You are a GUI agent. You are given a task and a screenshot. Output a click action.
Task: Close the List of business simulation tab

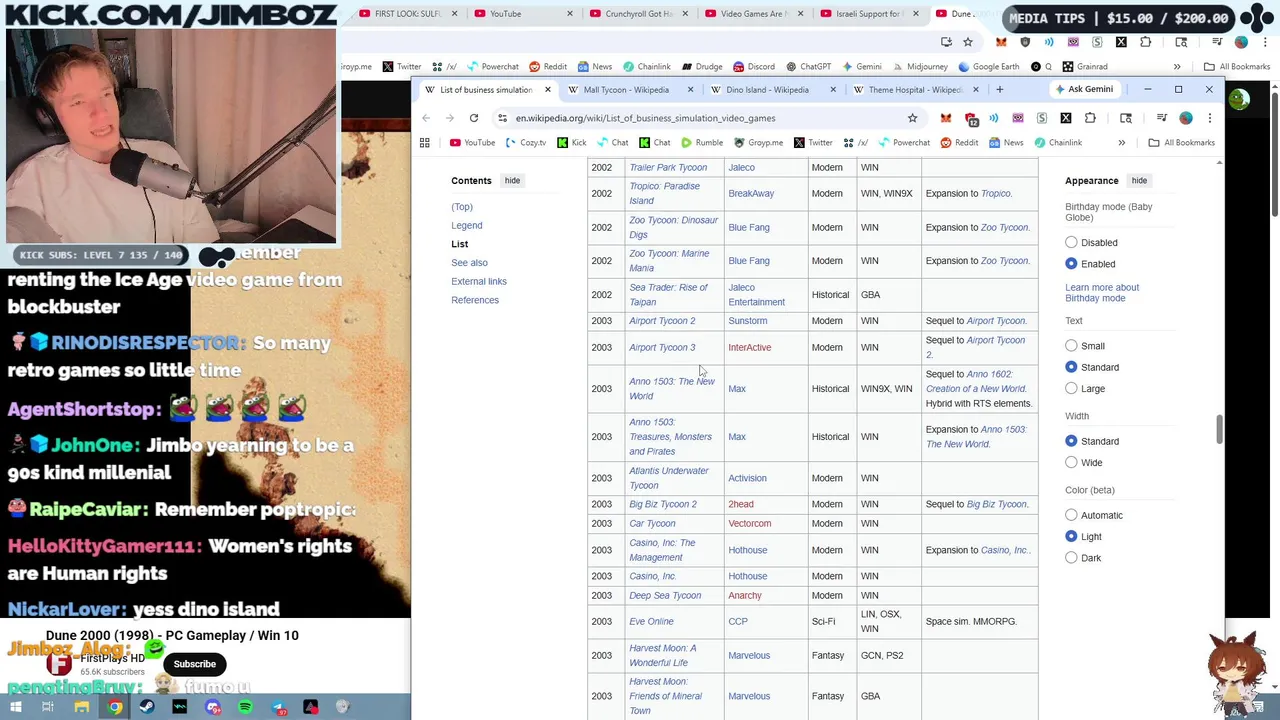point(547,90)
